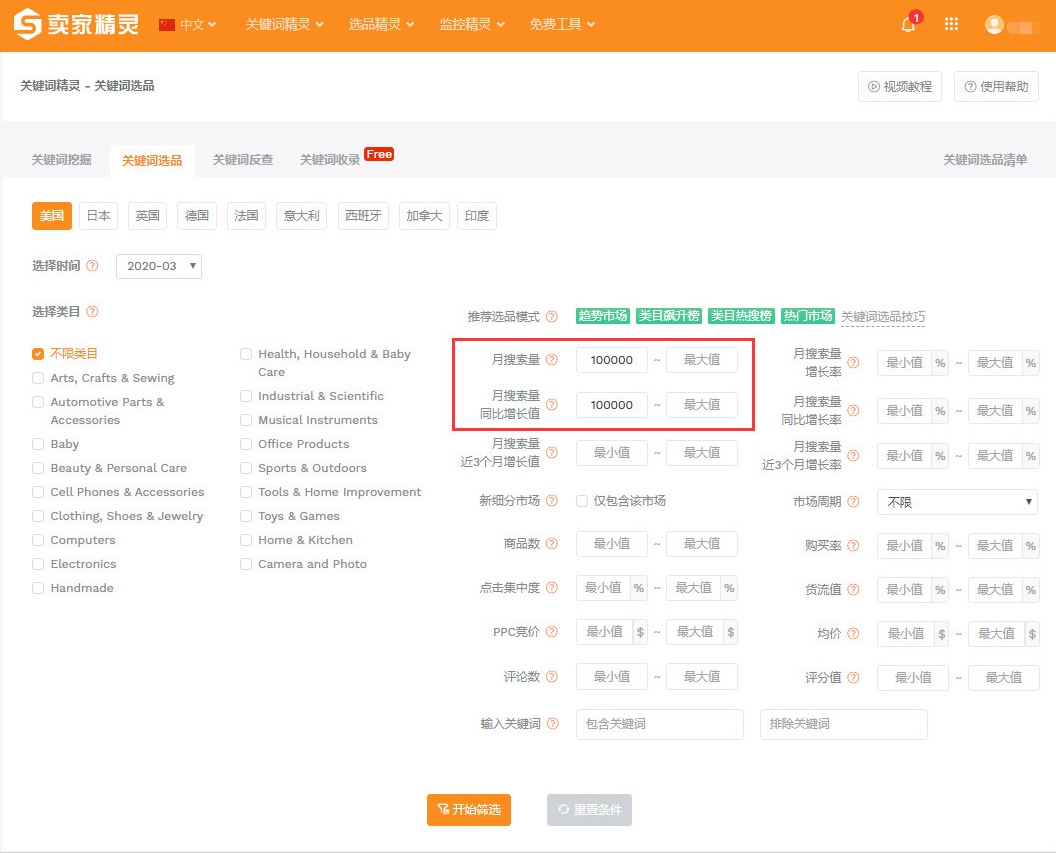Expand the 市场周期 dropdown
The width and height of the screenshot is (1056, 853).
tap(957, 502)
